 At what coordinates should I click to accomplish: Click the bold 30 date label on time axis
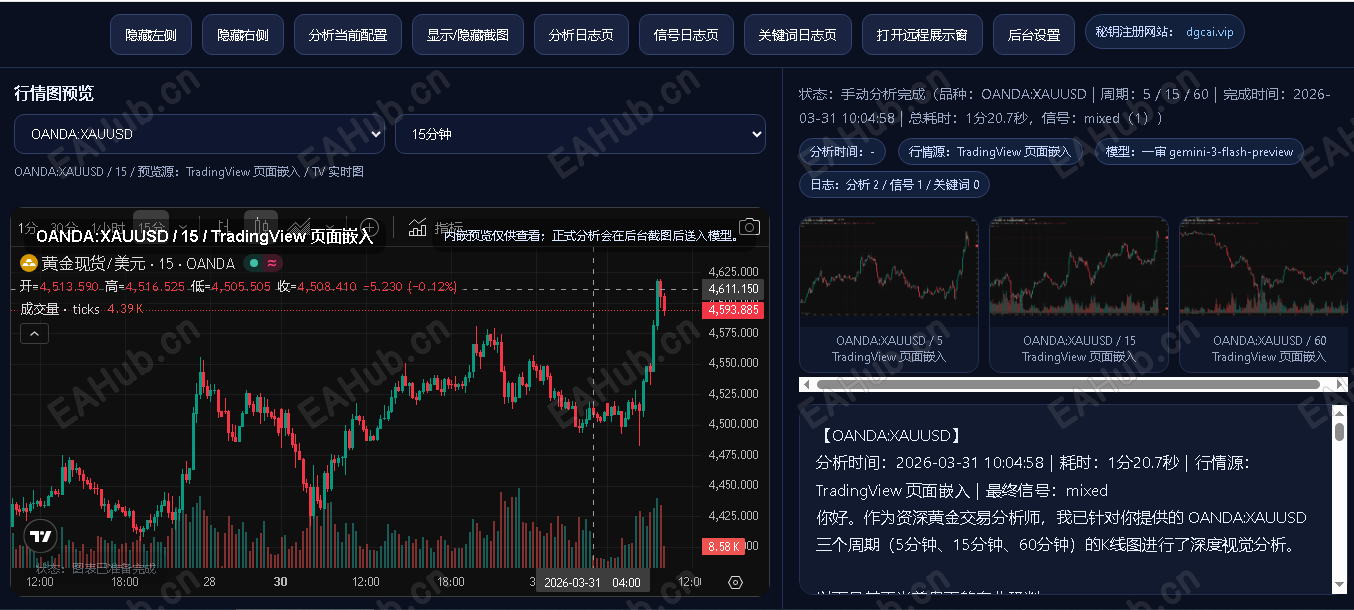click(280, 582)
